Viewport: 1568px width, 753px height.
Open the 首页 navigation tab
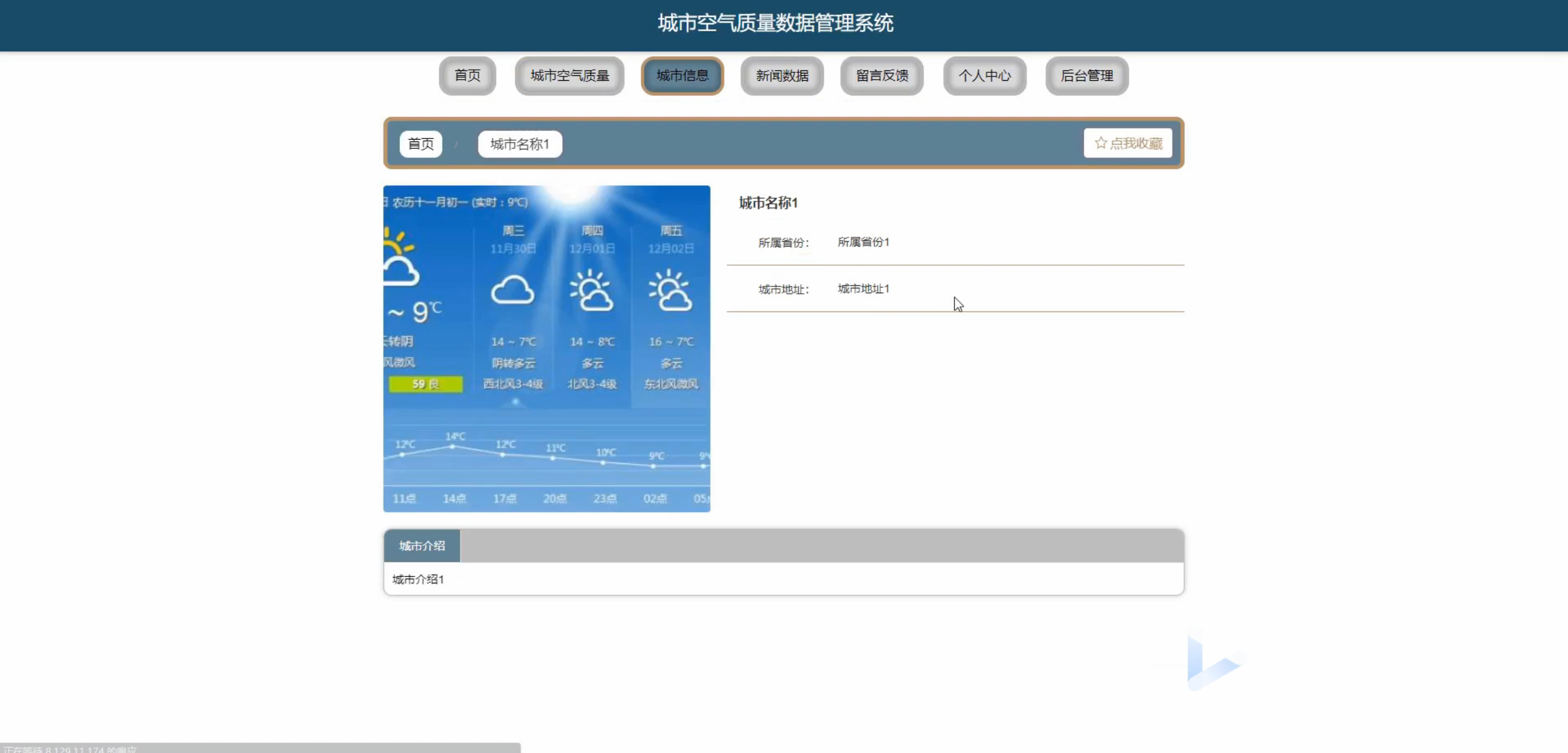click(467, 76)
